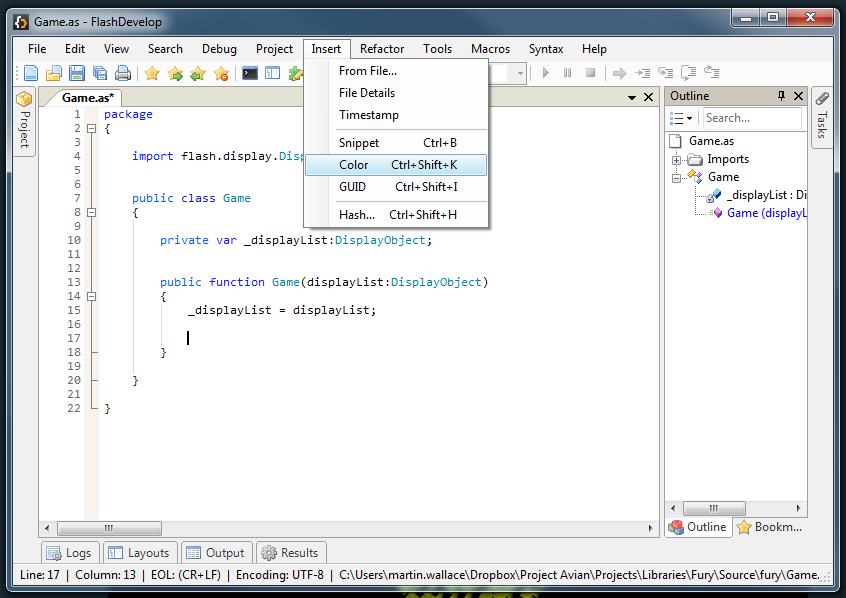Open the Outline sort options dropdown
Image resolution: width=846 pixels, height=598 pixels.
pyautogui.click(x=681, y=118)
